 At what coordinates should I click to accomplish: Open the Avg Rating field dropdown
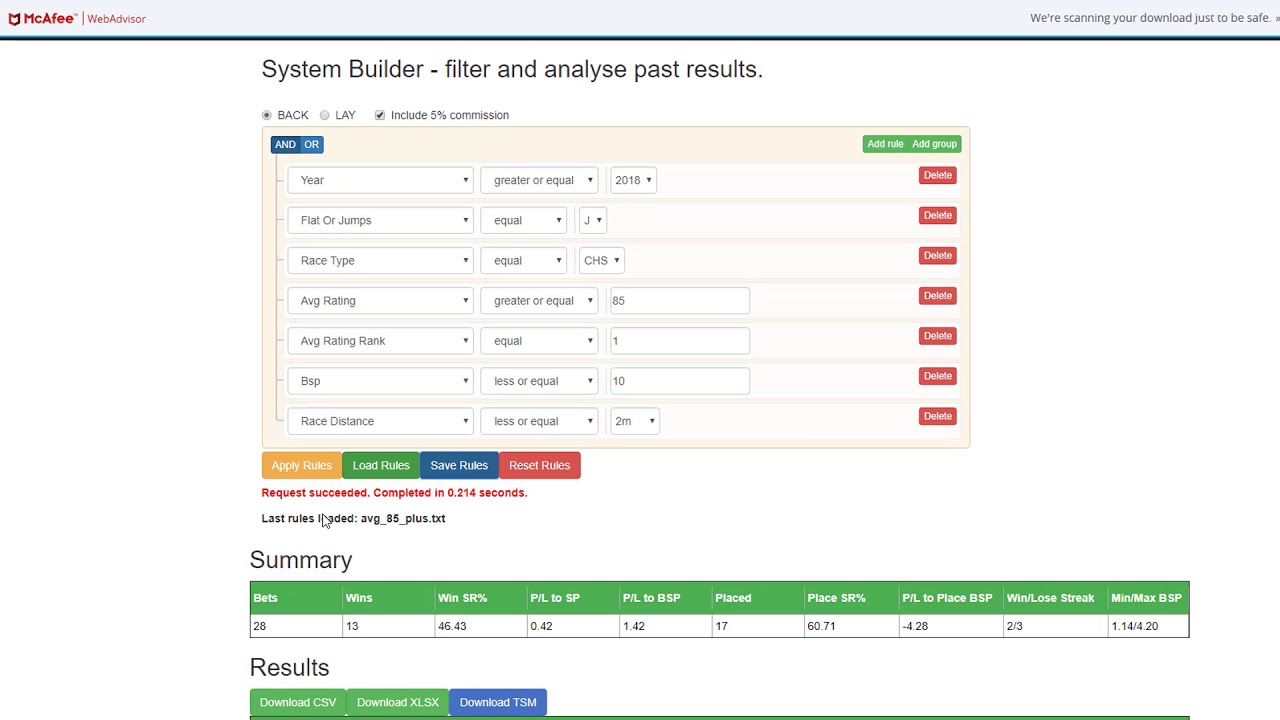pos(380,300)
